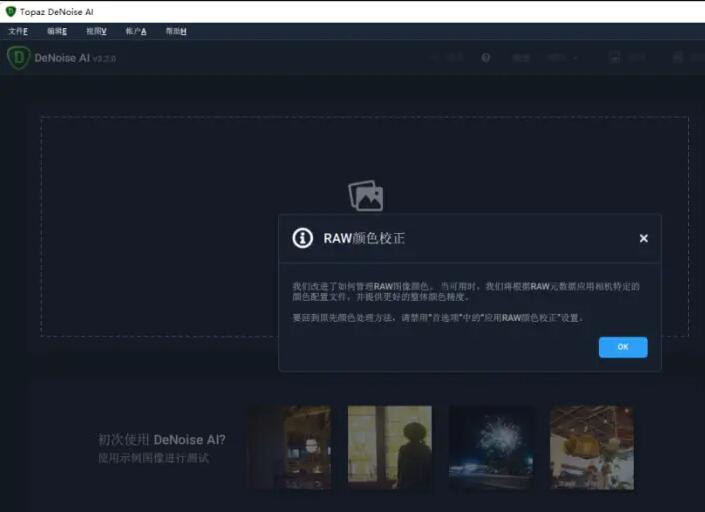Click the image placeholder icon in drop zone
This screenshot has width=705, height=512.
point(366,196)
